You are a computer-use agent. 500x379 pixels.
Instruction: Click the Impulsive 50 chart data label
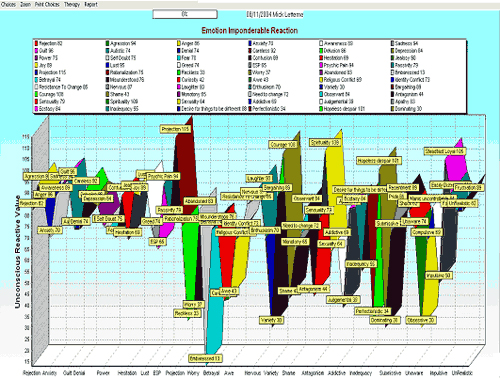(439, 275)
